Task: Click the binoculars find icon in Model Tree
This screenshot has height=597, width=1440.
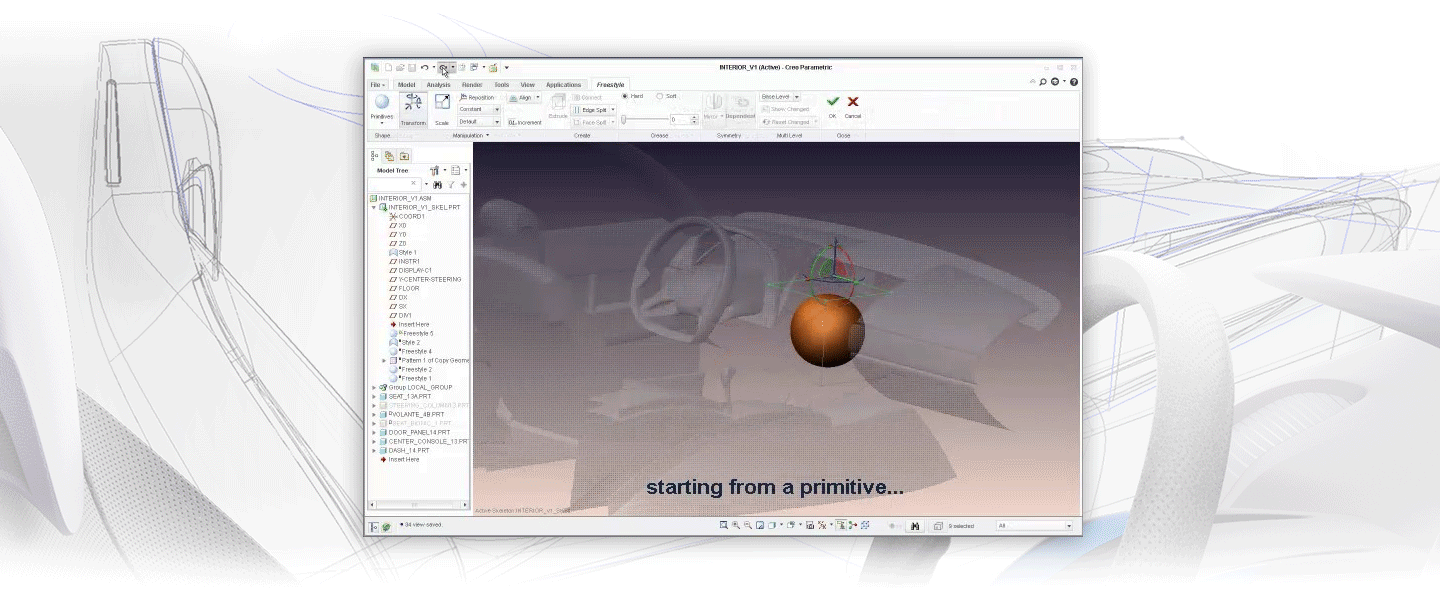Action: pyautogui.click(x=437, y=184)
